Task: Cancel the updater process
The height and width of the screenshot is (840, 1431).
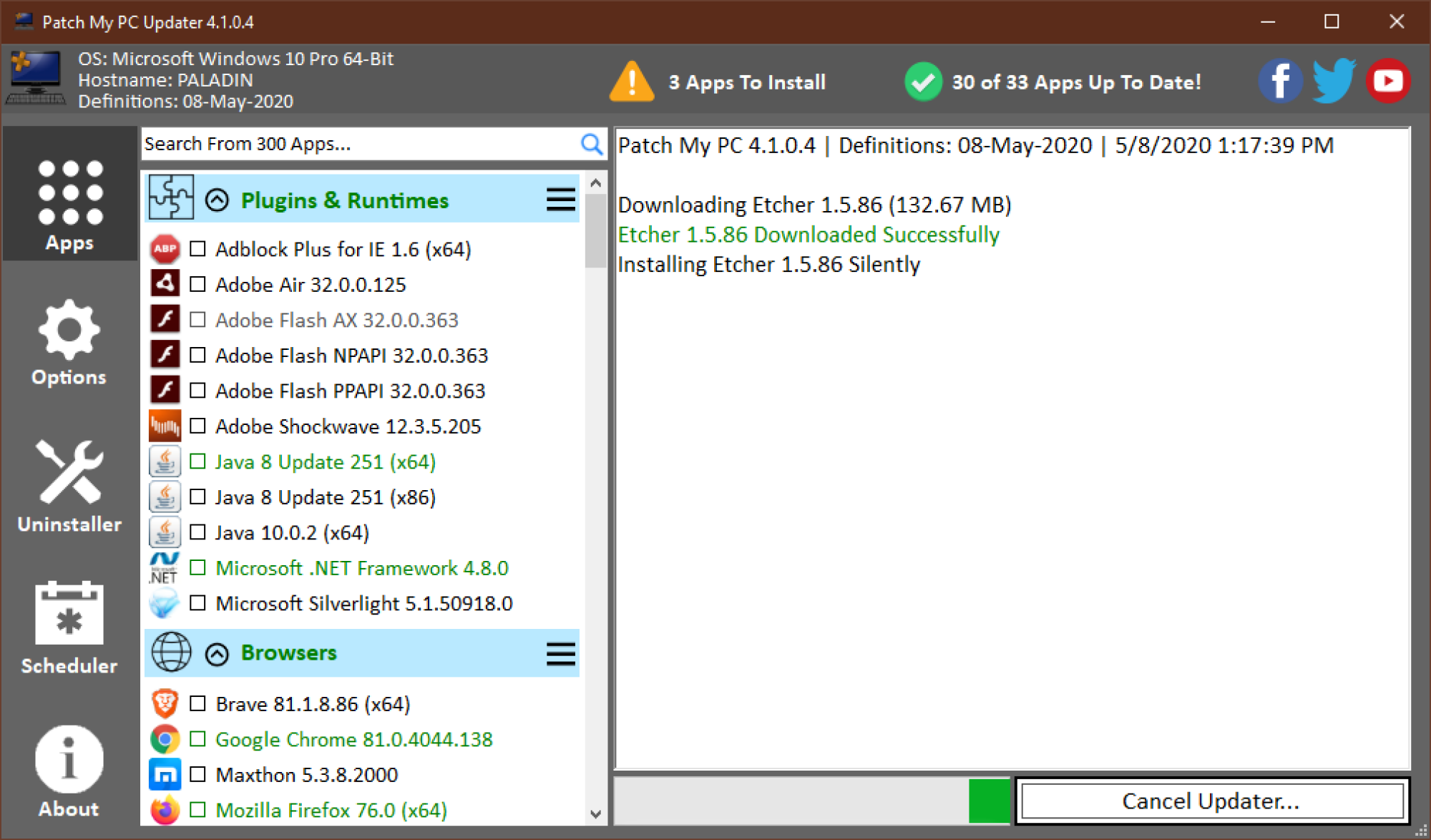Action: pyautogui.click(x=1212, y=801)
